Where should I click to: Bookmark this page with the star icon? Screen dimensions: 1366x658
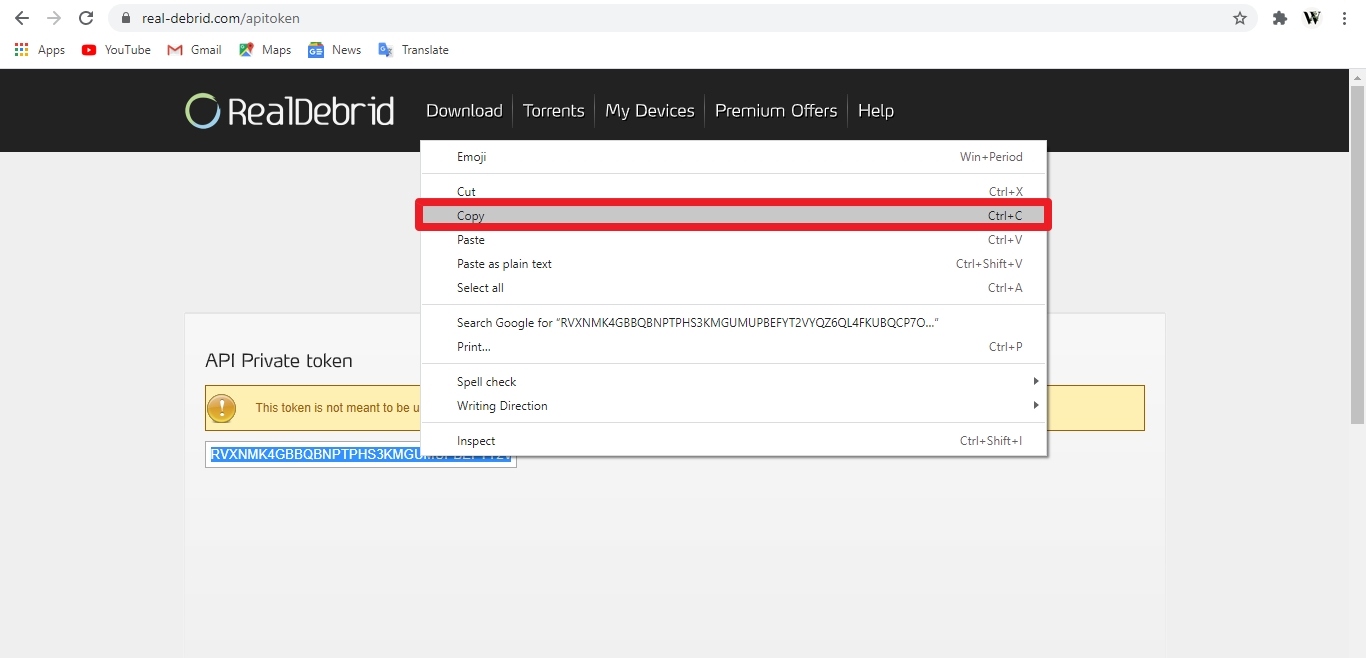click(1240, 18)
